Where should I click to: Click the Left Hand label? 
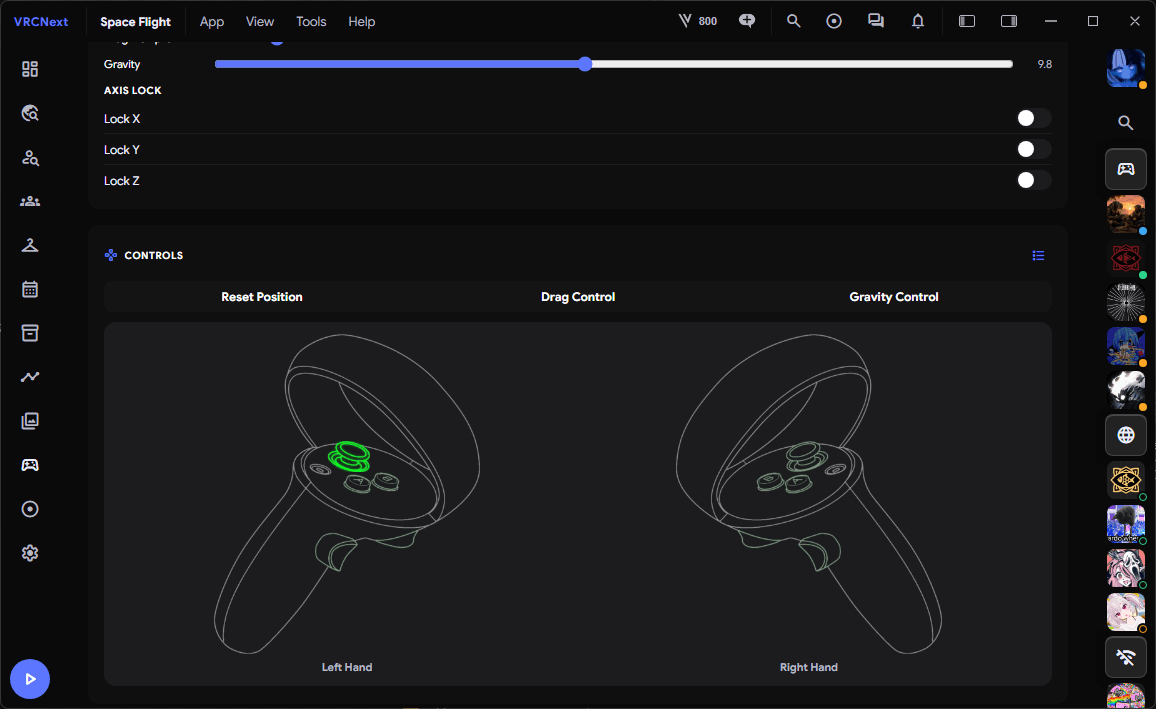(x=347, y=667)
